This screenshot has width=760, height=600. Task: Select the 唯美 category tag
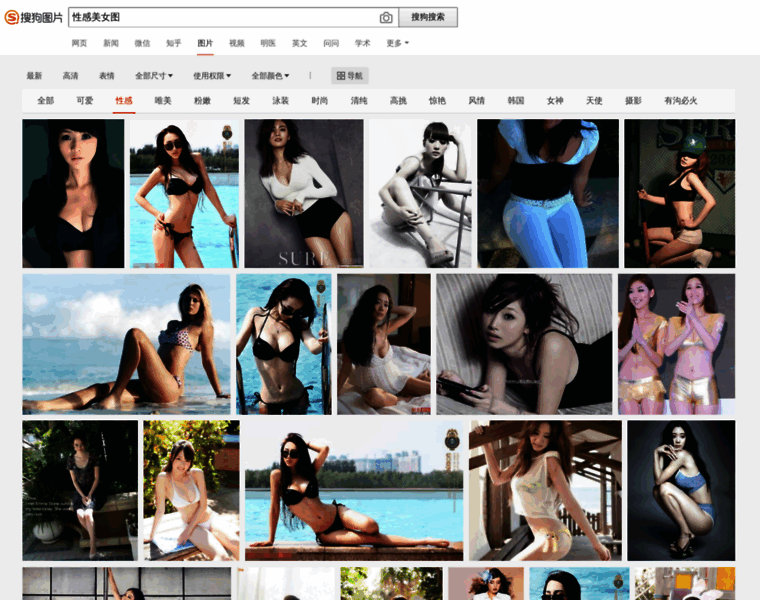pos(163,101)
